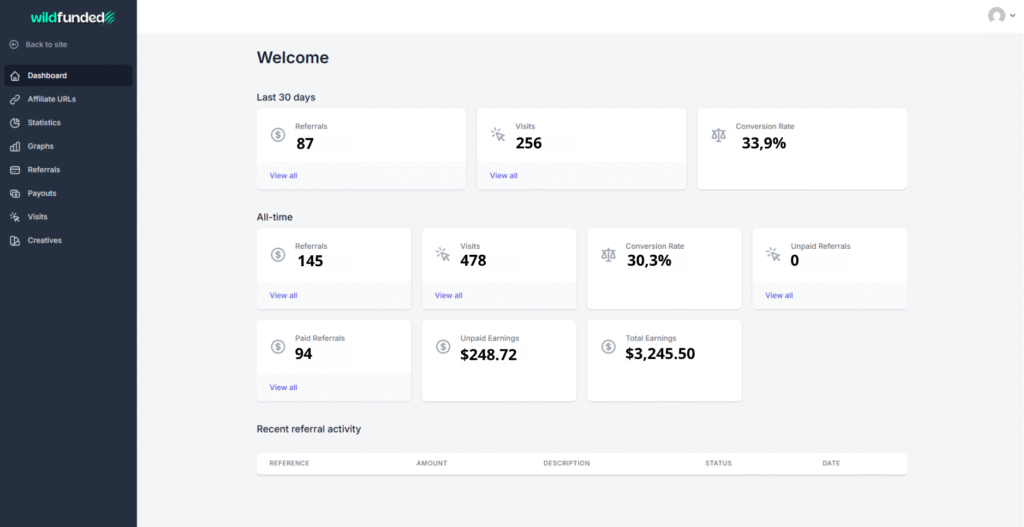View all under Last 30 days Referrals
Image resolution: width=1024 pixels, height=527 pixels.
tap(283, 176)
